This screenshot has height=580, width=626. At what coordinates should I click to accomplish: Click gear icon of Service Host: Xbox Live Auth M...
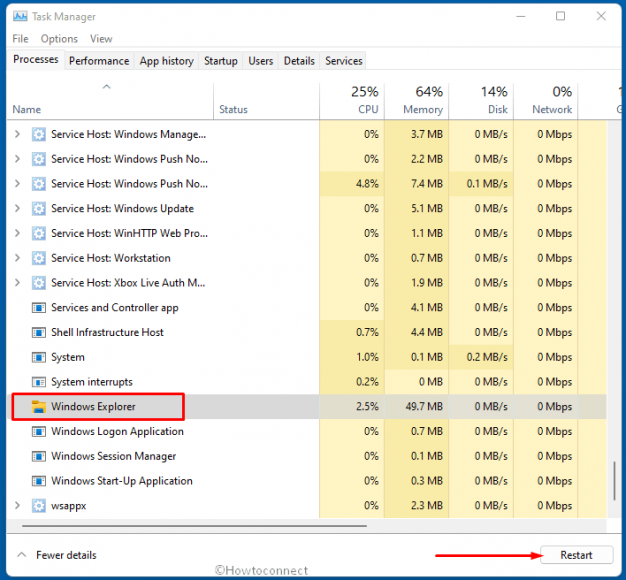39,283
